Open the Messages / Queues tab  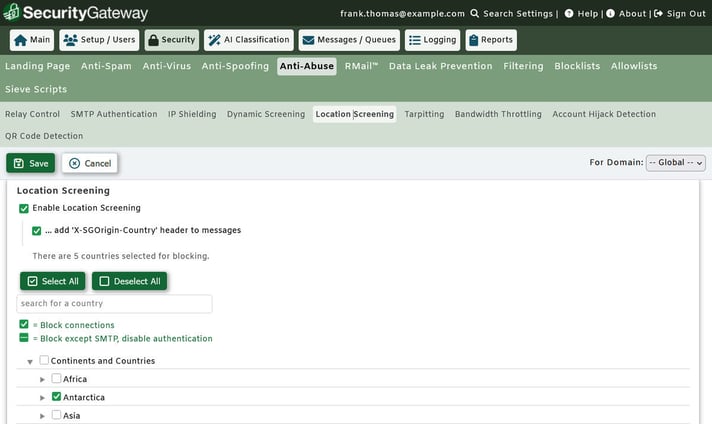(x=349, y=40)
